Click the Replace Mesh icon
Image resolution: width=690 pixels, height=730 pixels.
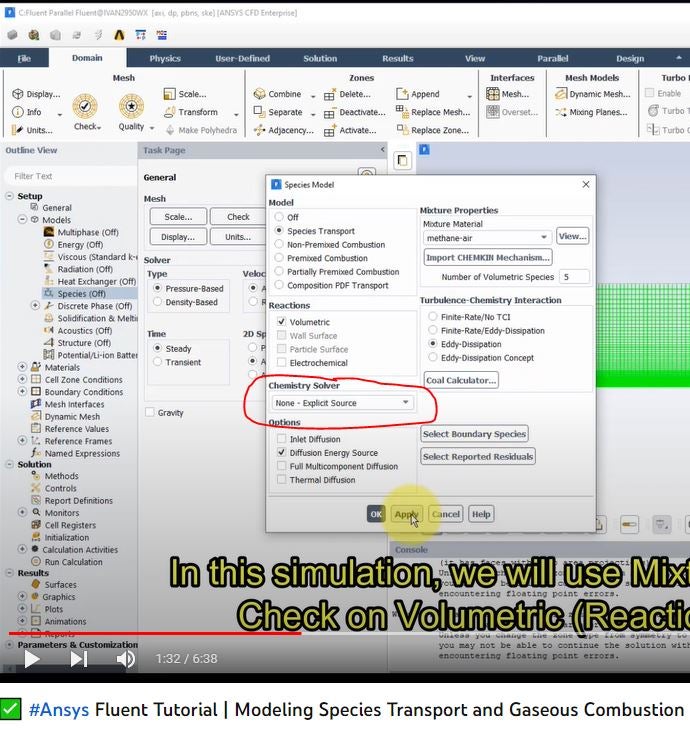tap(401, 111)
